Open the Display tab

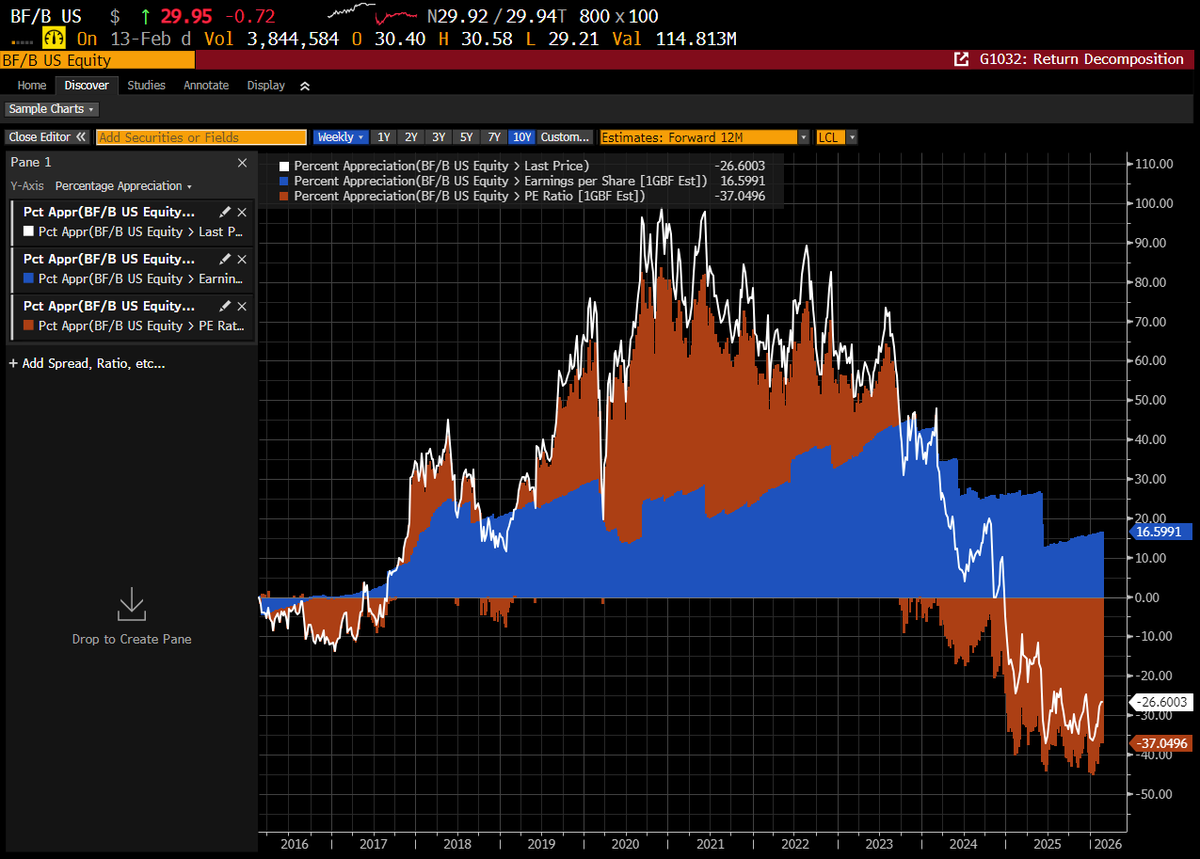click(x=266, y=86)
